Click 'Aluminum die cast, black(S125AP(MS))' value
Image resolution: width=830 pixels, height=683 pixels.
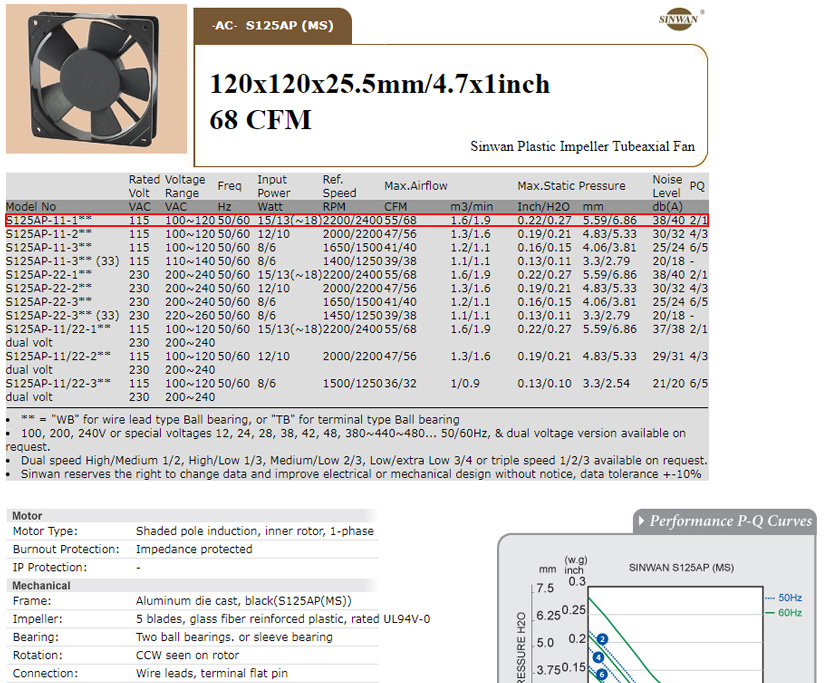click(x=243, y=601)
